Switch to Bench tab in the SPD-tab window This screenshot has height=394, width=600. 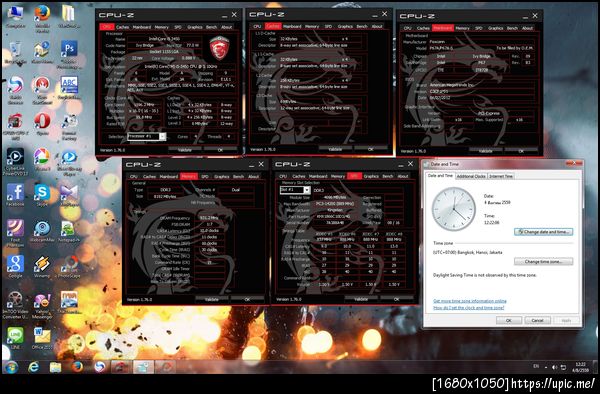click(x=388, y=176)
